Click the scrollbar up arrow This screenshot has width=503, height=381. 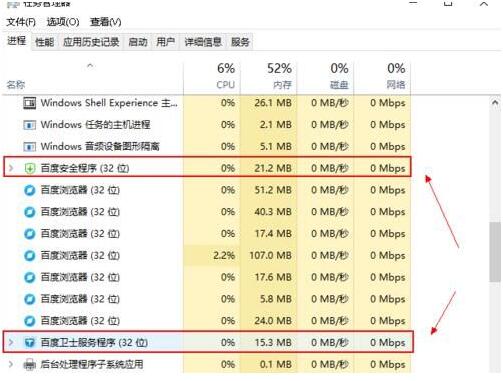(x=495, y=103)
